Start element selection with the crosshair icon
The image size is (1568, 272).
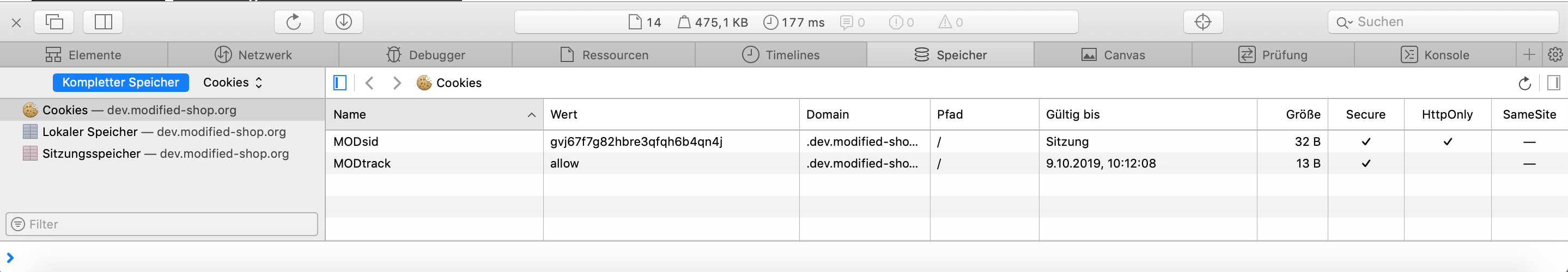(x=1203, y=22)
